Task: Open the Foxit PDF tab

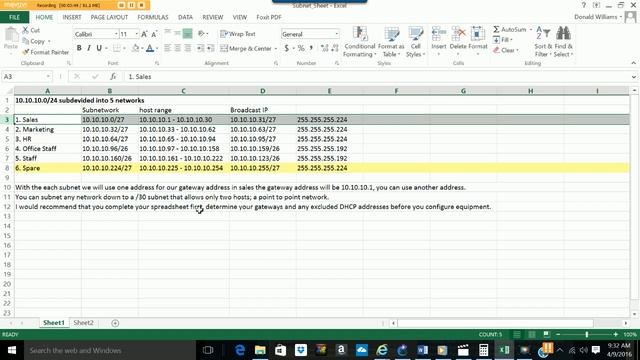Action: 269,17
